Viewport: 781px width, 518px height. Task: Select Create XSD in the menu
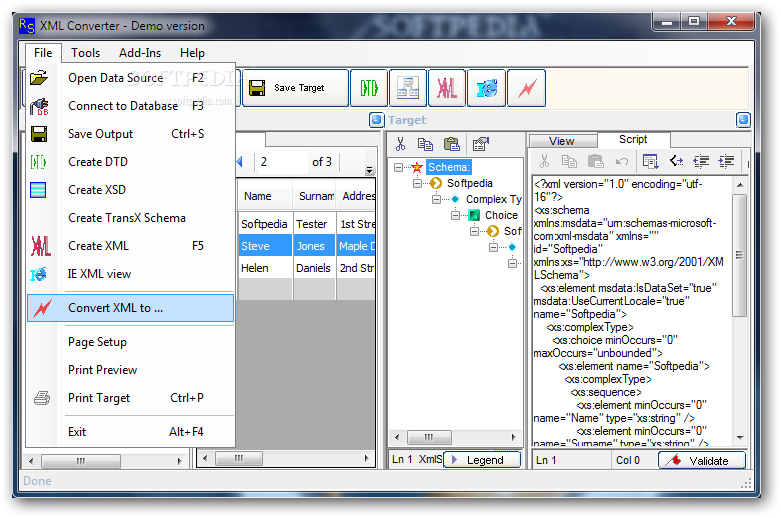(x=130, y=190)
